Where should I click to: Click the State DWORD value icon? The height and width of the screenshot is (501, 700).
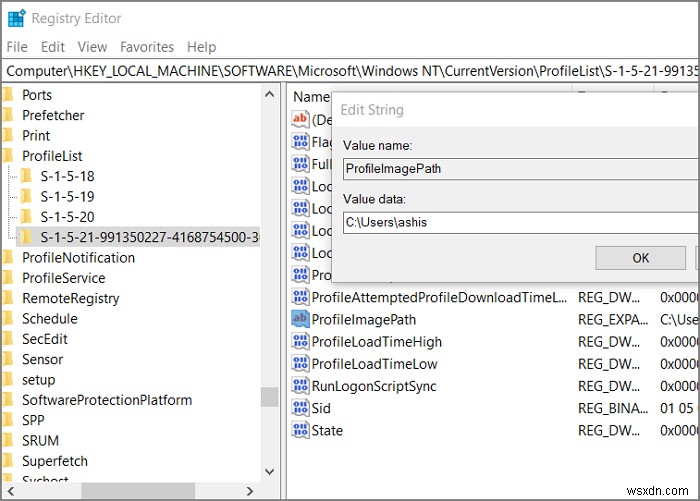[x=300, y=430]
